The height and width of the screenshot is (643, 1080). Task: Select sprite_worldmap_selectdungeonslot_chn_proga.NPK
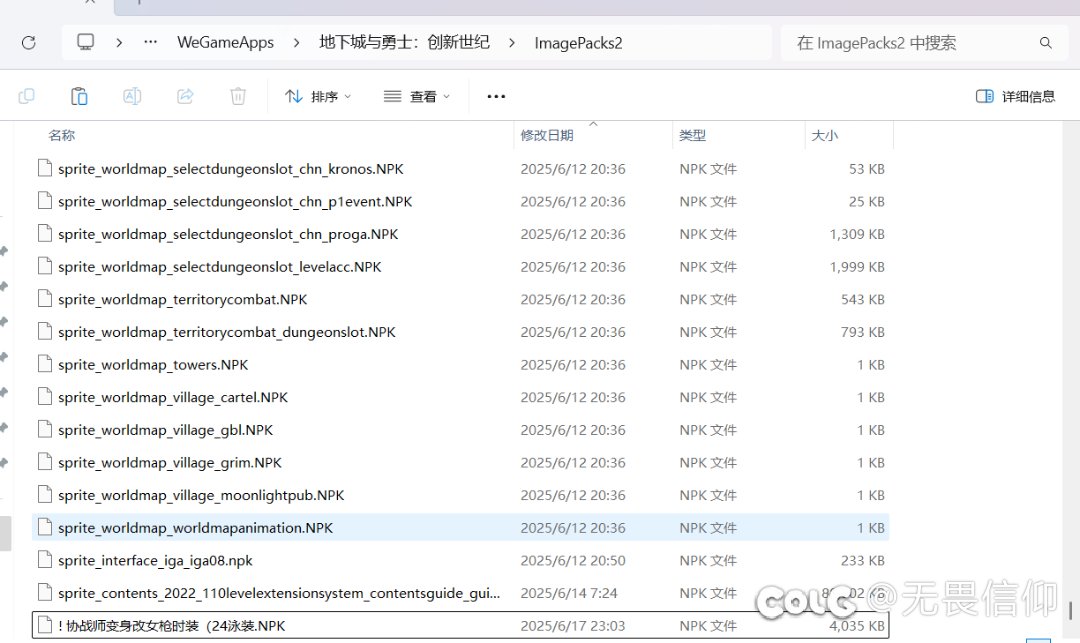228,234
